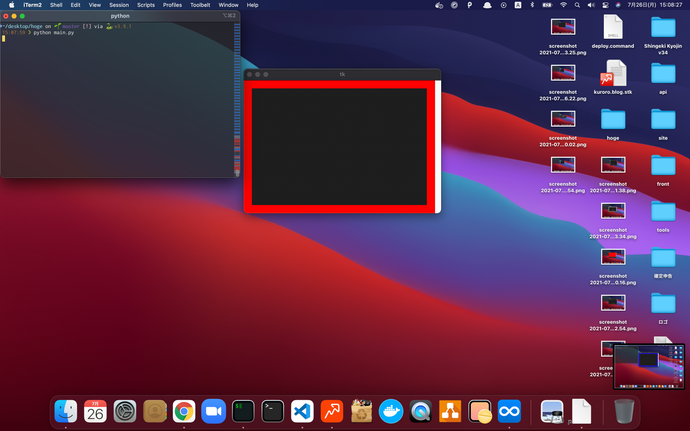
Task: Select the site folder on desktop
Action: click(663, 124)
